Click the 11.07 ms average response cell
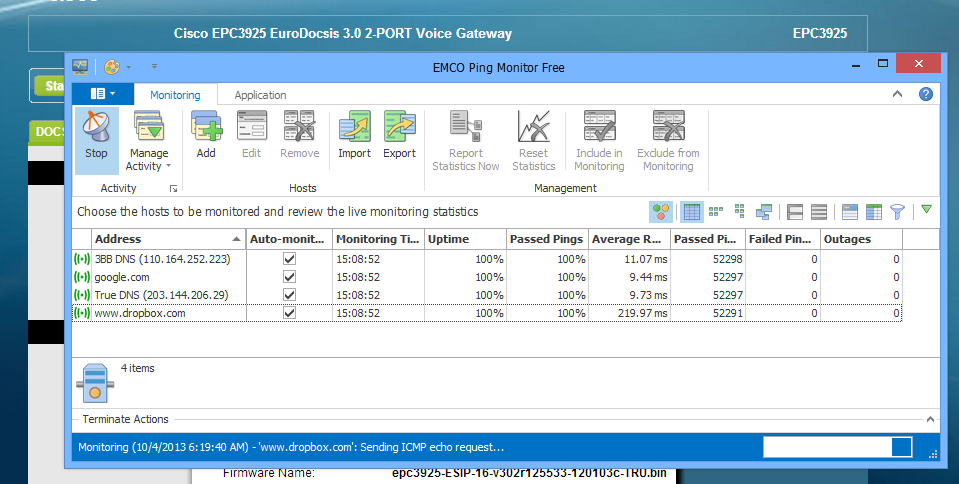This screenshot has height=484, width=959. tap(629, 259)
